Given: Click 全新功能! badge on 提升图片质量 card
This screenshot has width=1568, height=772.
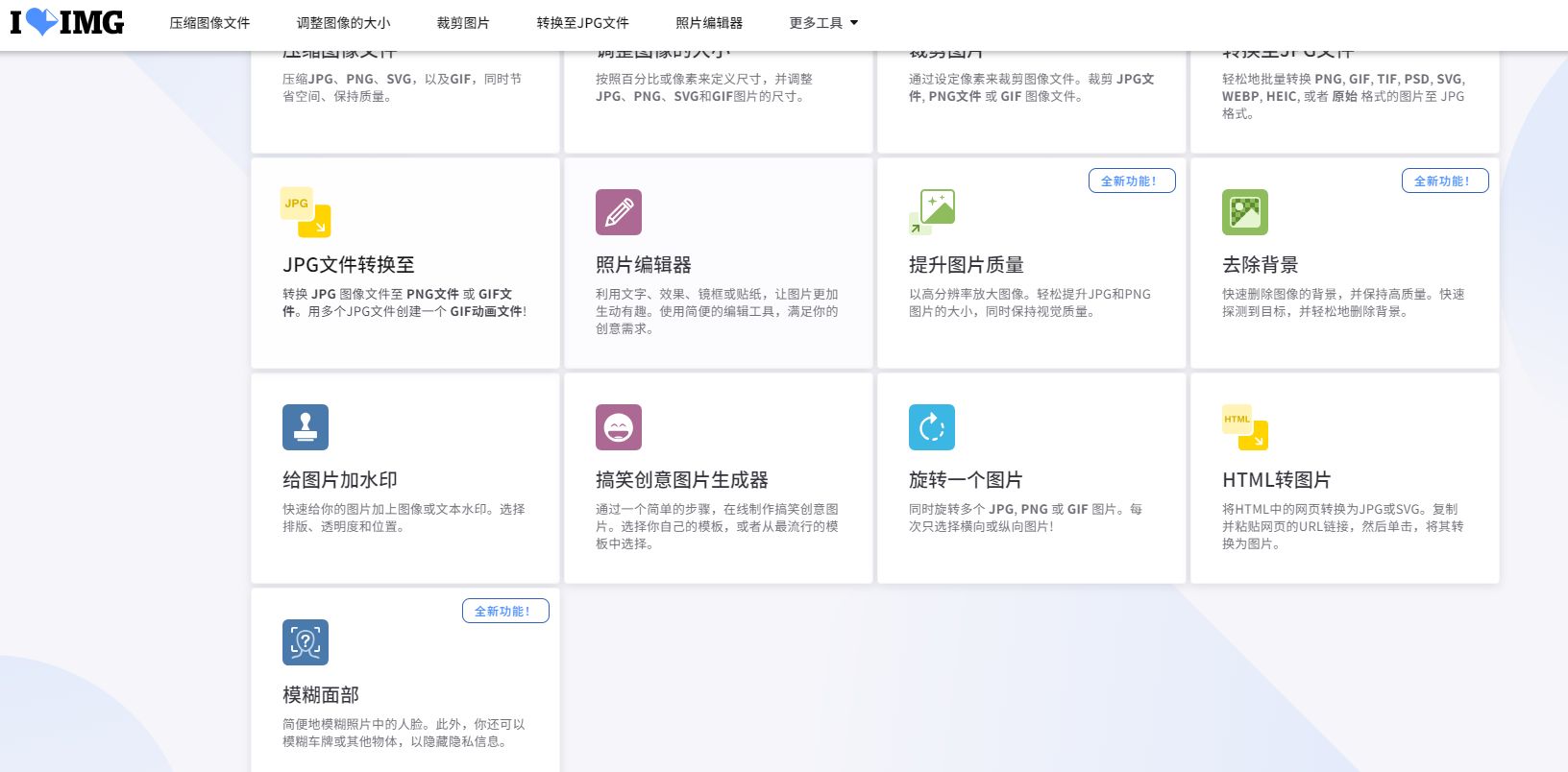Looking at the screenshot, I should click(x=1132, y=181).
